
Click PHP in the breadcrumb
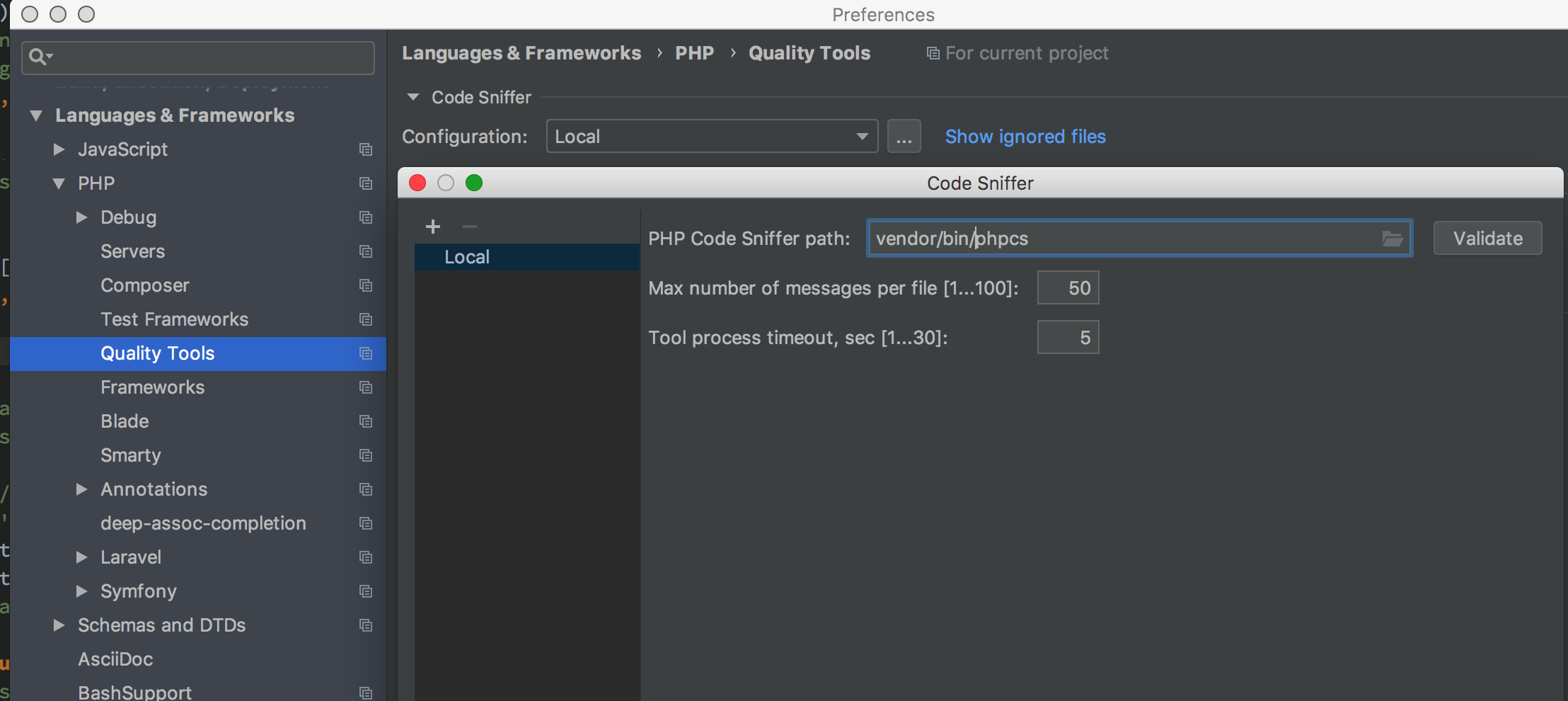coord(694,53)
